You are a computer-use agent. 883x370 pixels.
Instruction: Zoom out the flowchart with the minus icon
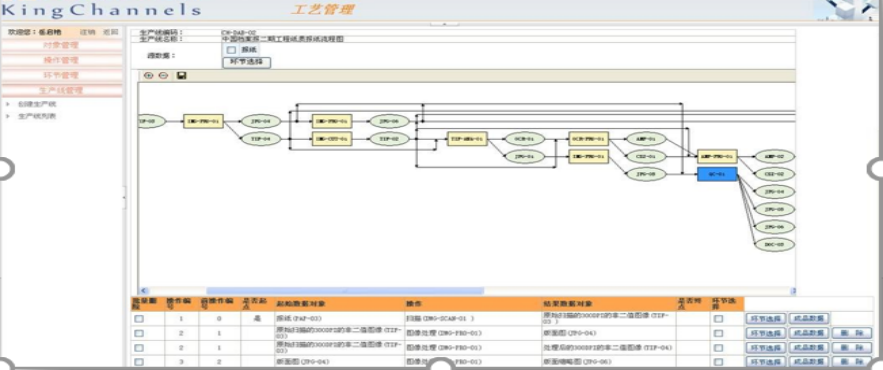[163, 75]
